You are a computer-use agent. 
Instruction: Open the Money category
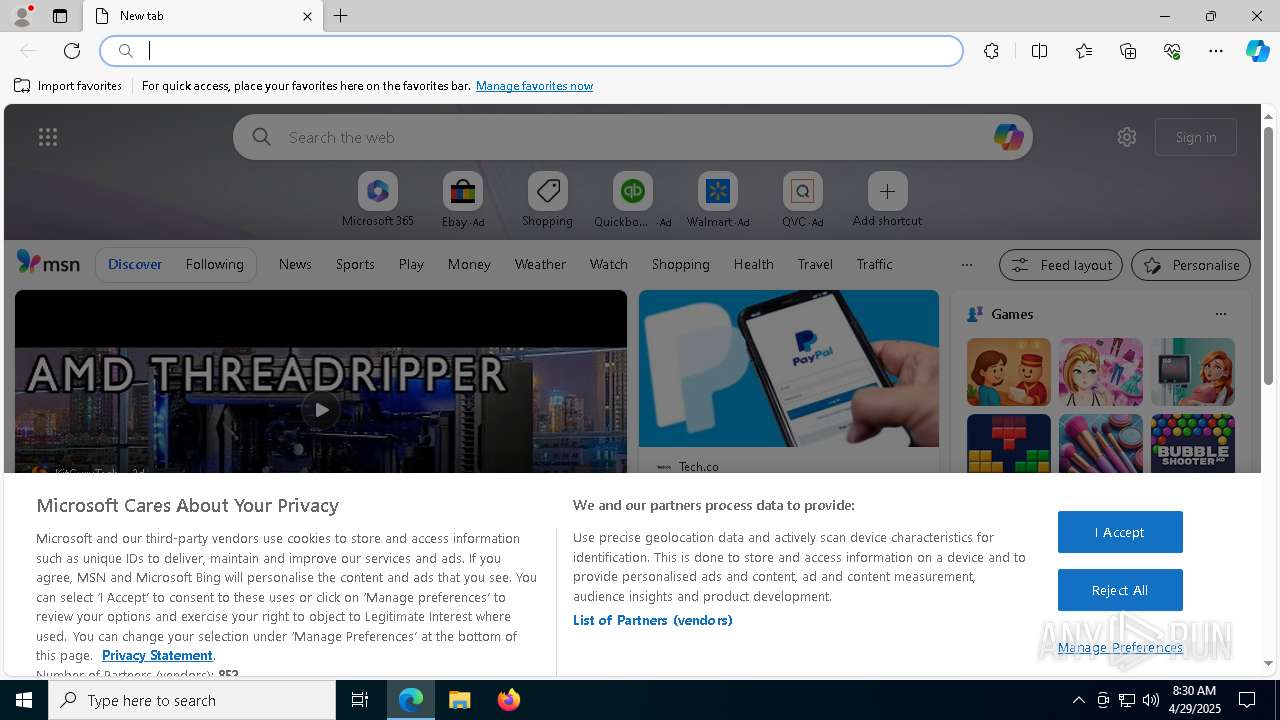pos(469,264)
